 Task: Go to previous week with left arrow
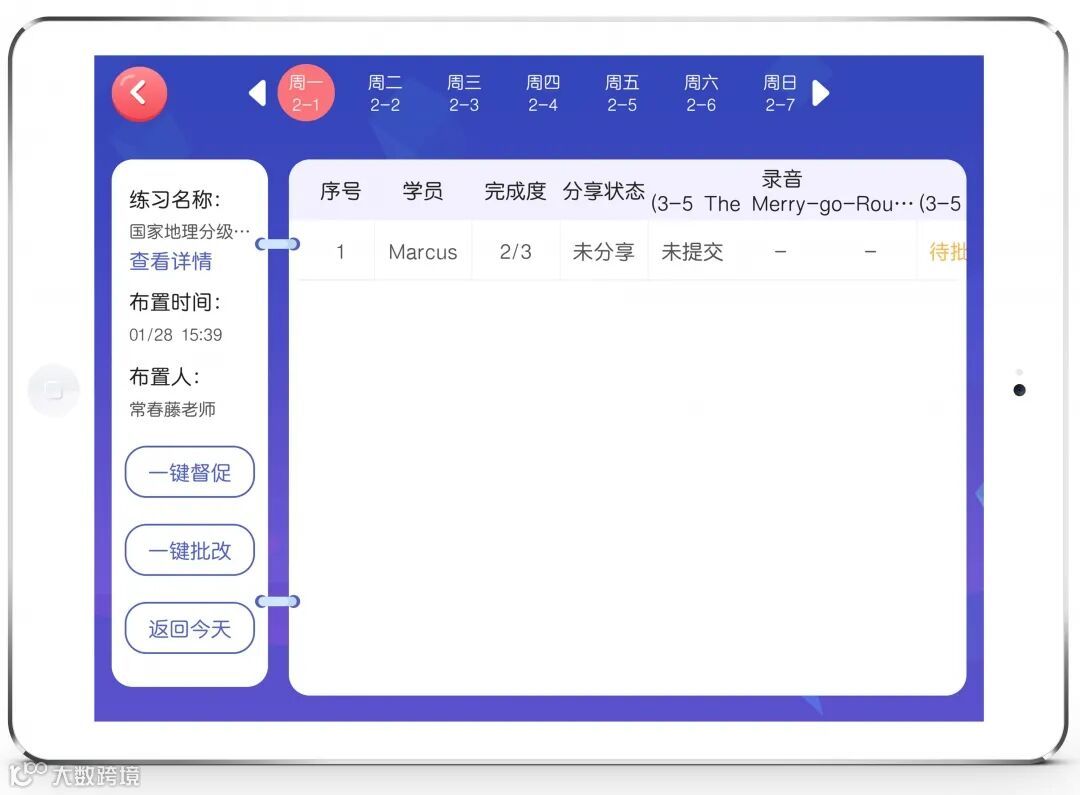pyautogui.click(x=258, y=93)
